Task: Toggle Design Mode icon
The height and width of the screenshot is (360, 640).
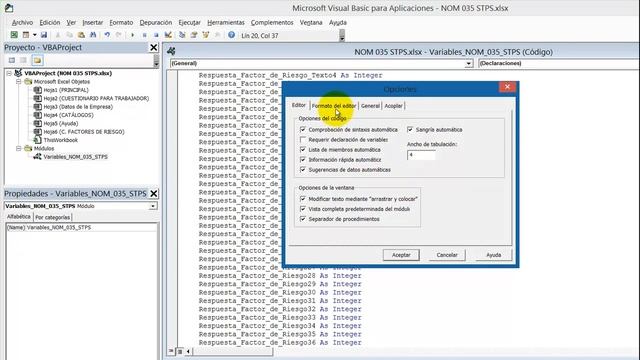Action: point(168,35)
